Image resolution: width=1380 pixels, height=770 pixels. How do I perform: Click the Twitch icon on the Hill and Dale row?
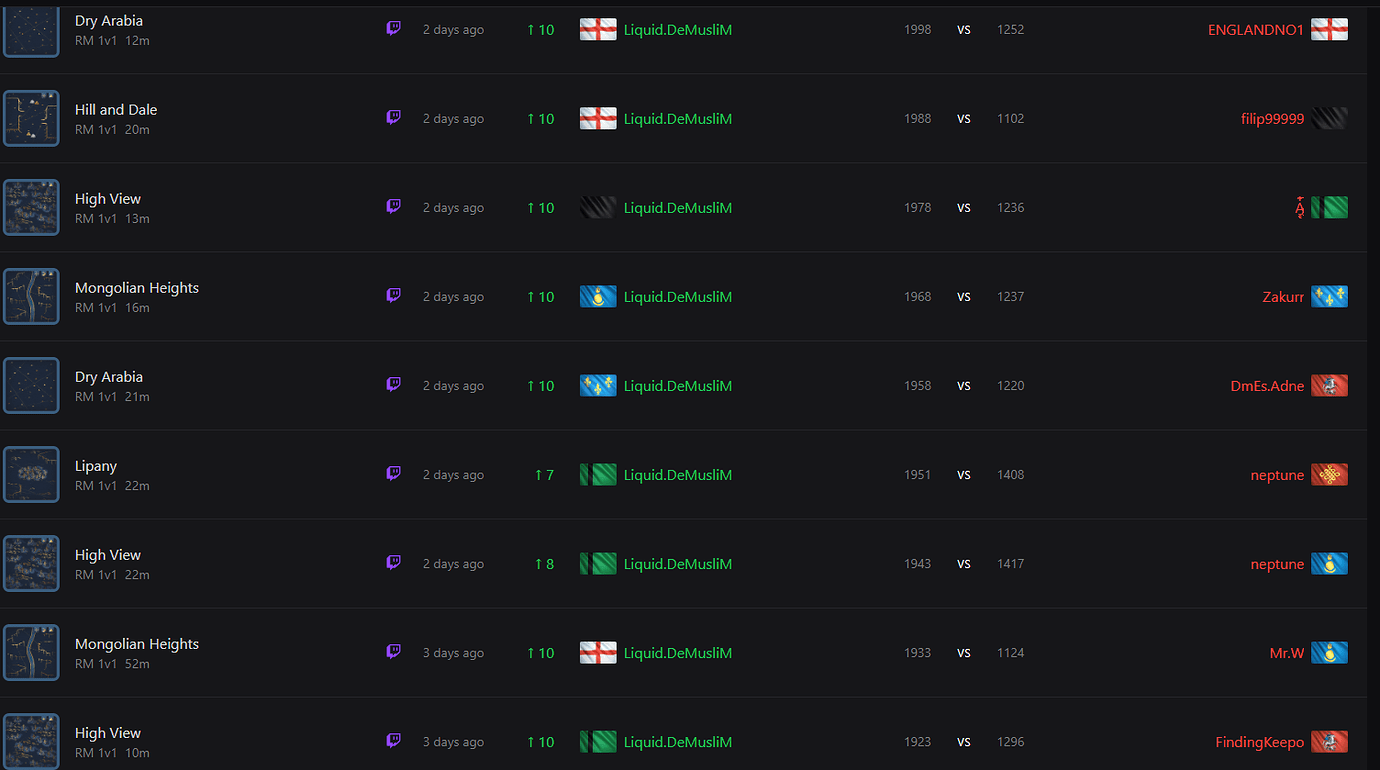(x=393, y=117)
